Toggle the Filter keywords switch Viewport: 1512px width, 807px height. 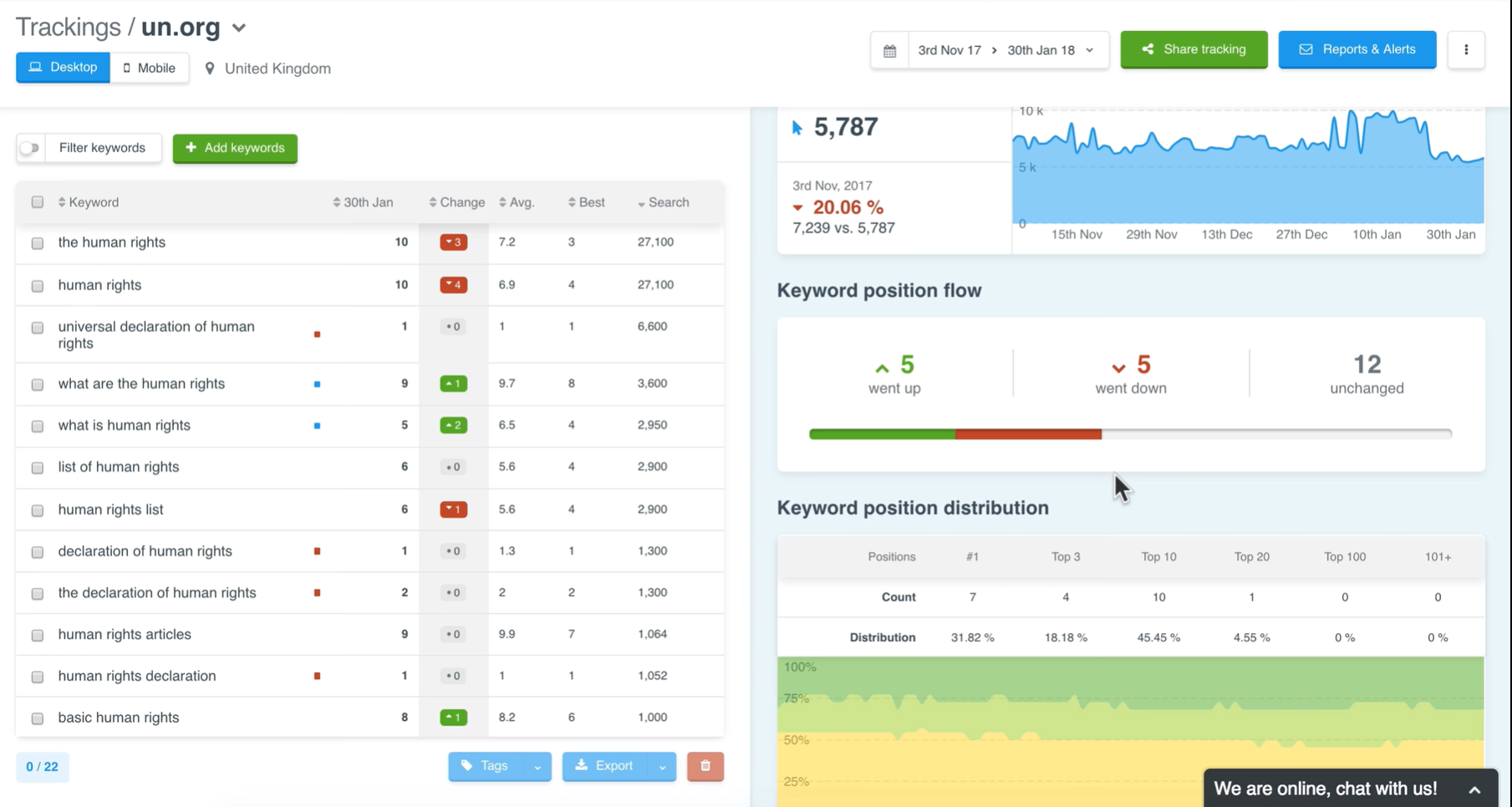coord(30,148)
